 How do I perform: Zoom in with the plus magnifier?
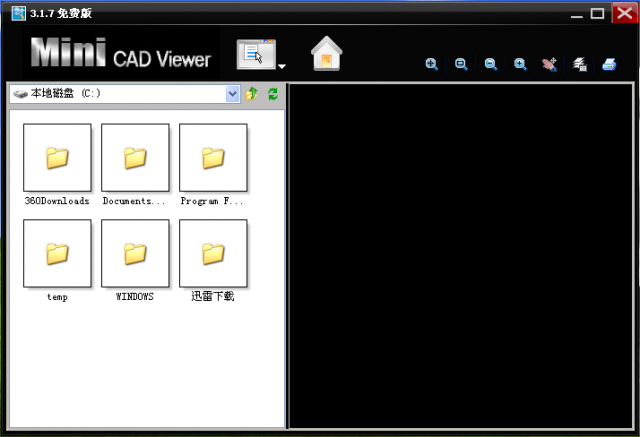520,64
